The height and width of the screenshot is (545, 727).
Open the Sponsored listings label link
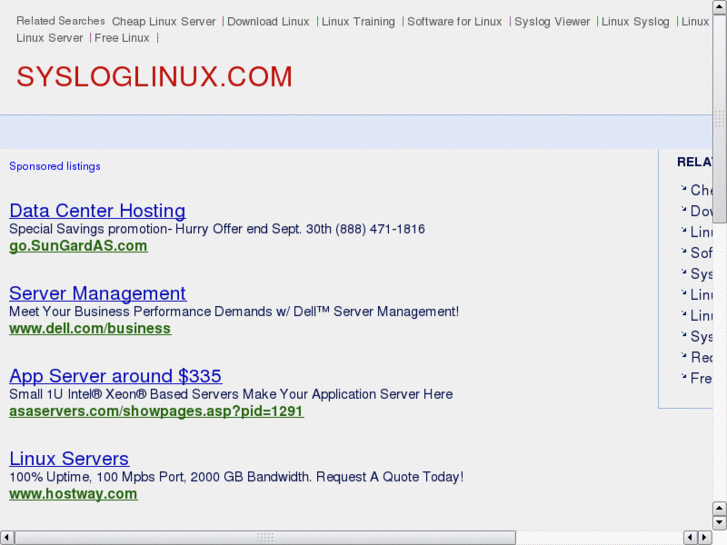click(x=55, y=166)
